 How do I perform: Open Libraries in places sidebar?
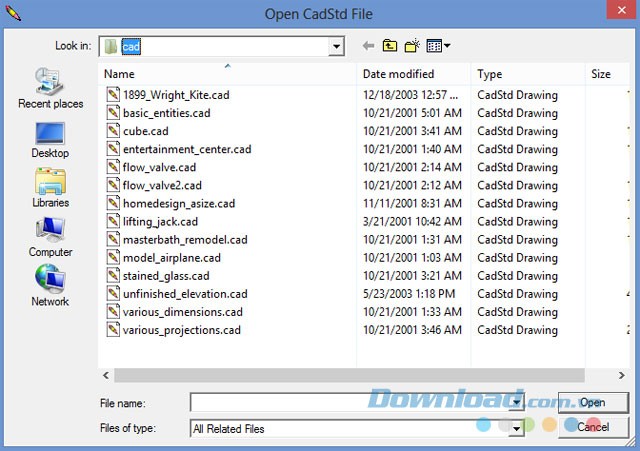pos(50,187)
